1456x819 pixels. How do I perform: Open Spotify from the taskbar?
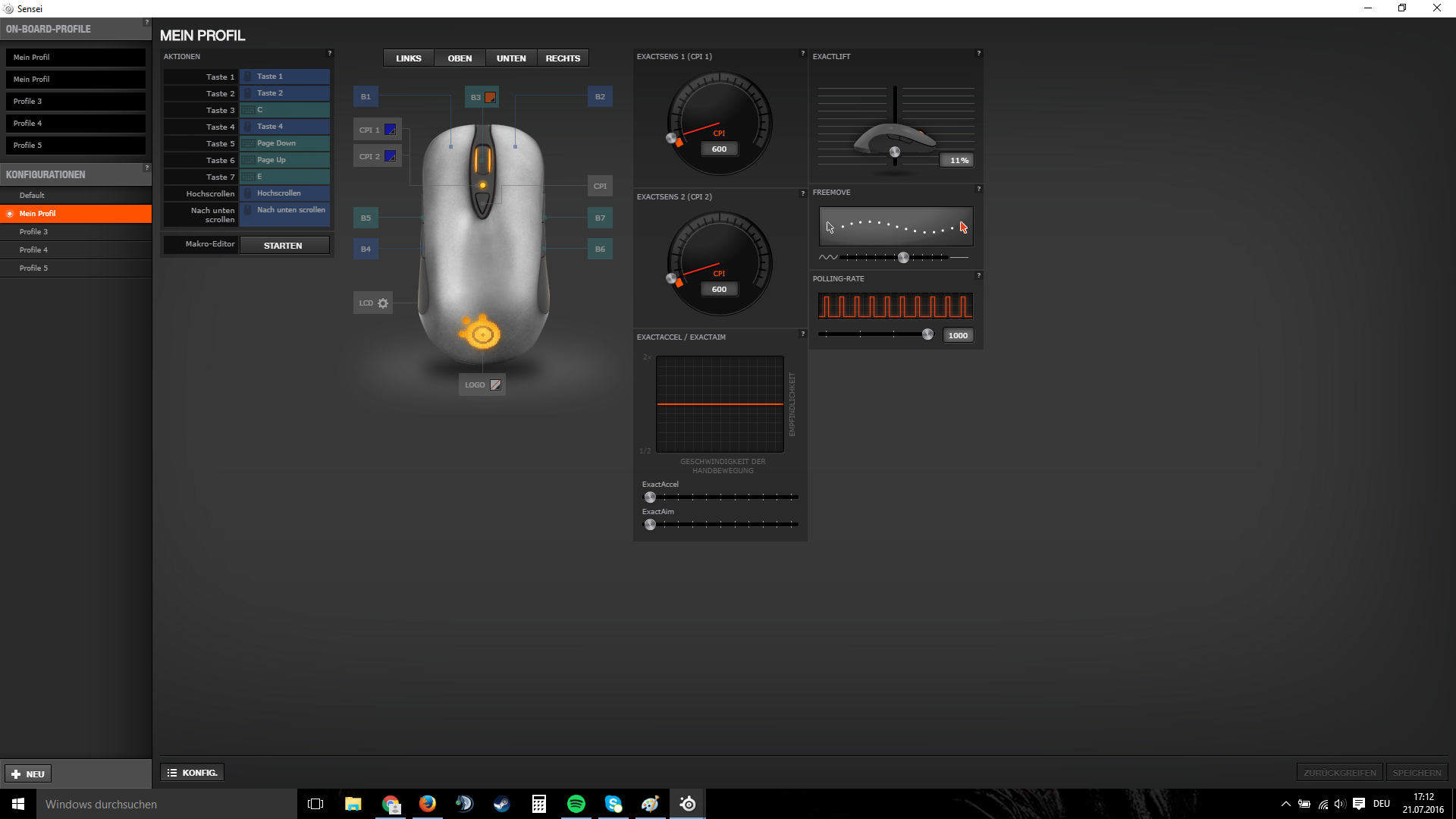(576, 804)
